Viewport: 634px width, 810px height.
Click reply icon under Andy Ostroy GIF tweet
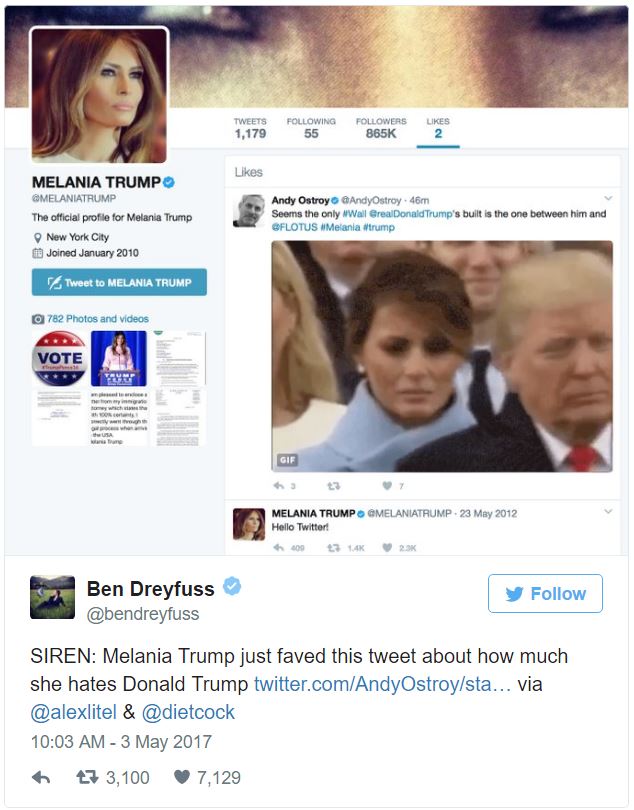tap(279, 486)
